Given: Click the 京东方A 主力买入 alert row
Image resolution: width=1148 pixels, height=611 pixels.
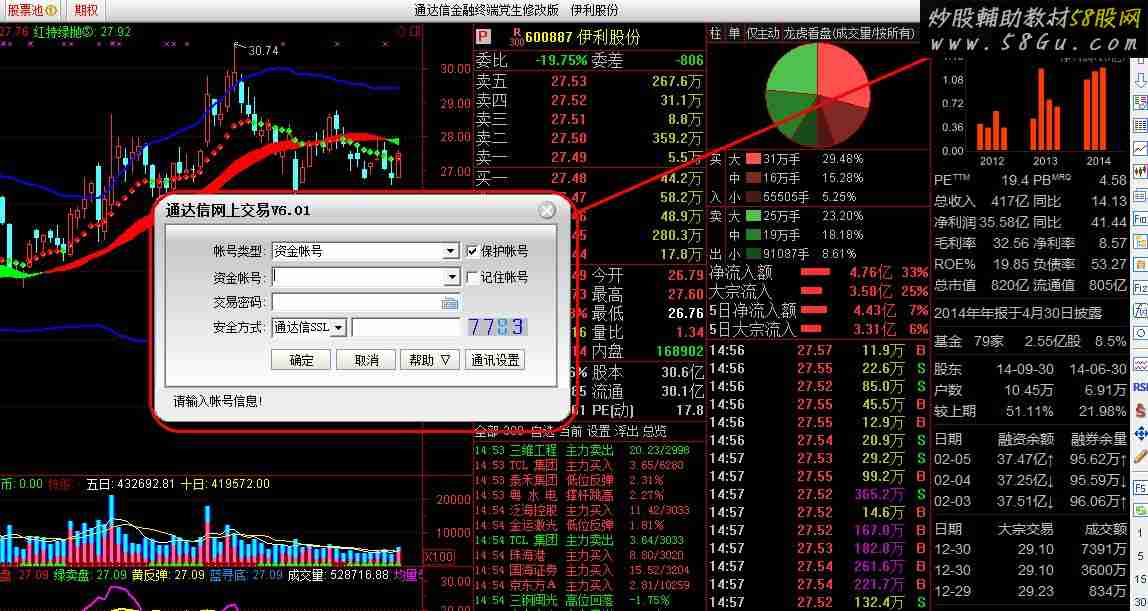Looking at the screenshot, I should tap(583, 585).
